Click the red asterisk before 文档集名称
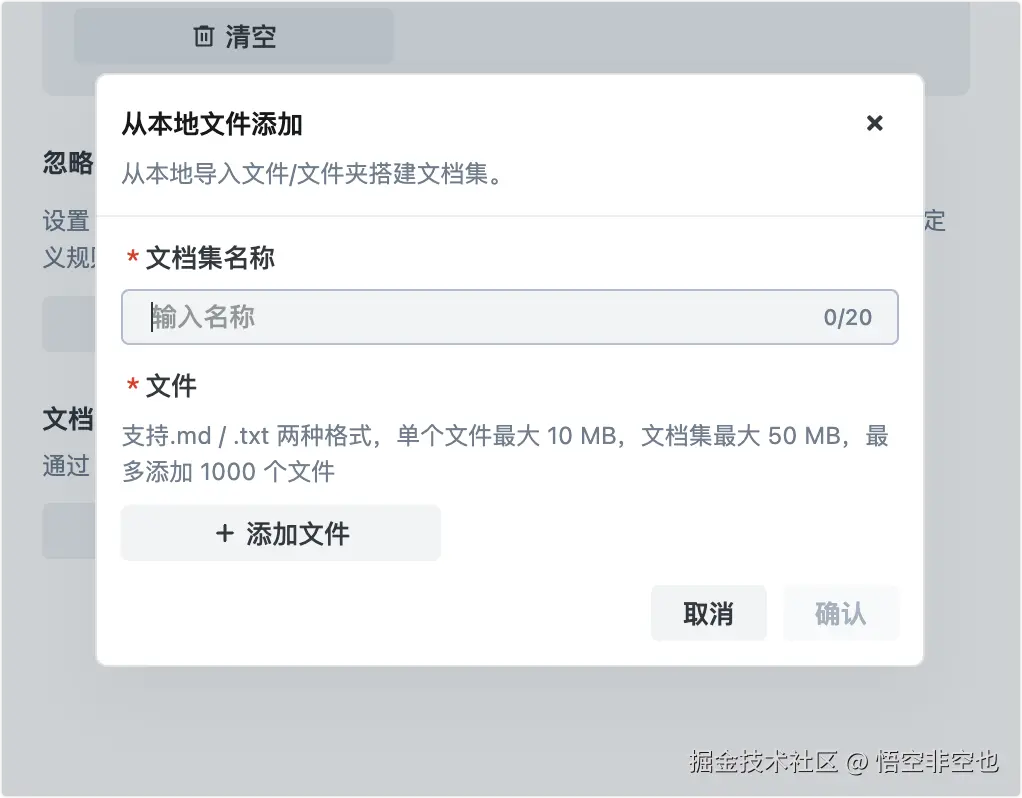The width and height of the screenshot is (1022, 798). [132, 257]
